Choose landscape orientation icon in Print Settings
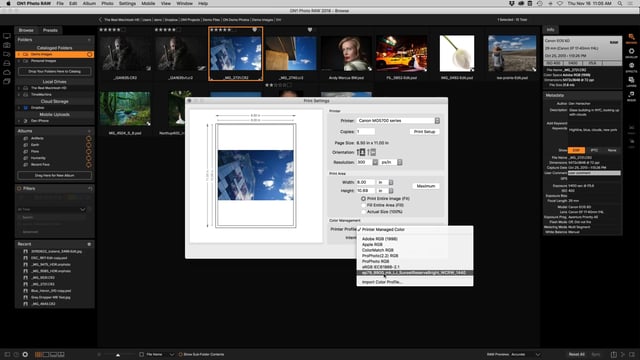Screen dimensions: 640x360 pyautogui.click(x=371, y=152)
